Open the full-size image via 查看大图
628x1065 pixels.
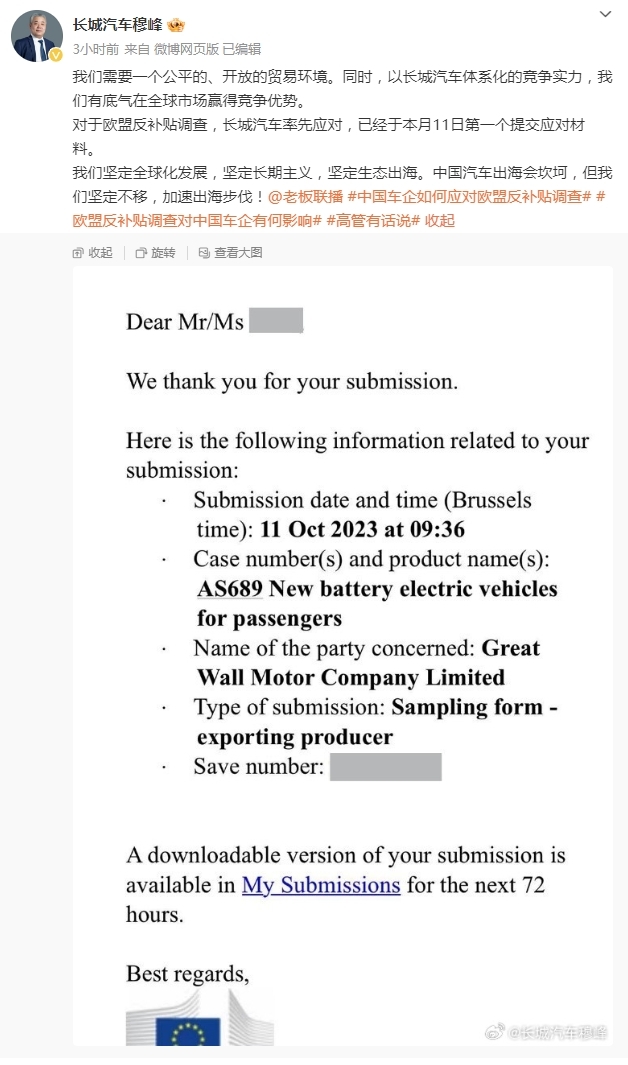click(230, 253)
